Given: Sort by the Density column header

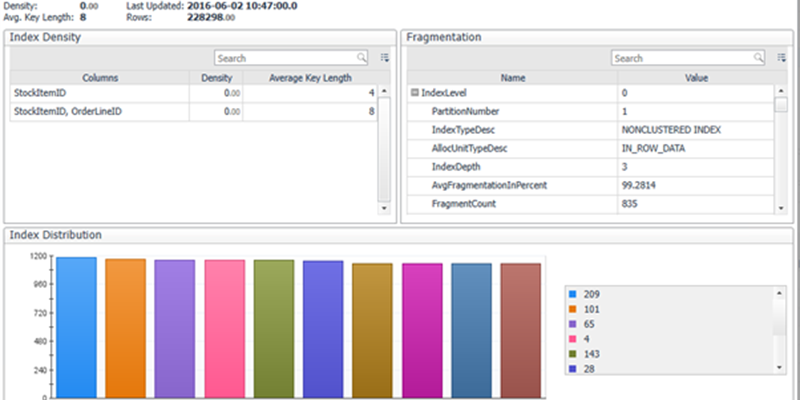Looking at the screenshot, I should click(x=217, y=77).
